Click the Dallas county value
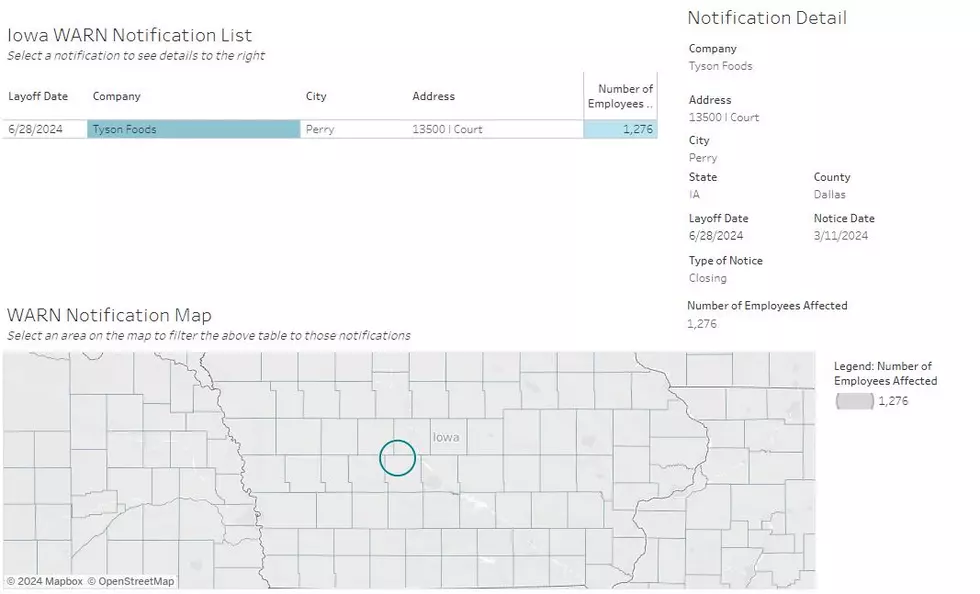Viewport: 980px width, 594px height. click(829, 194)
